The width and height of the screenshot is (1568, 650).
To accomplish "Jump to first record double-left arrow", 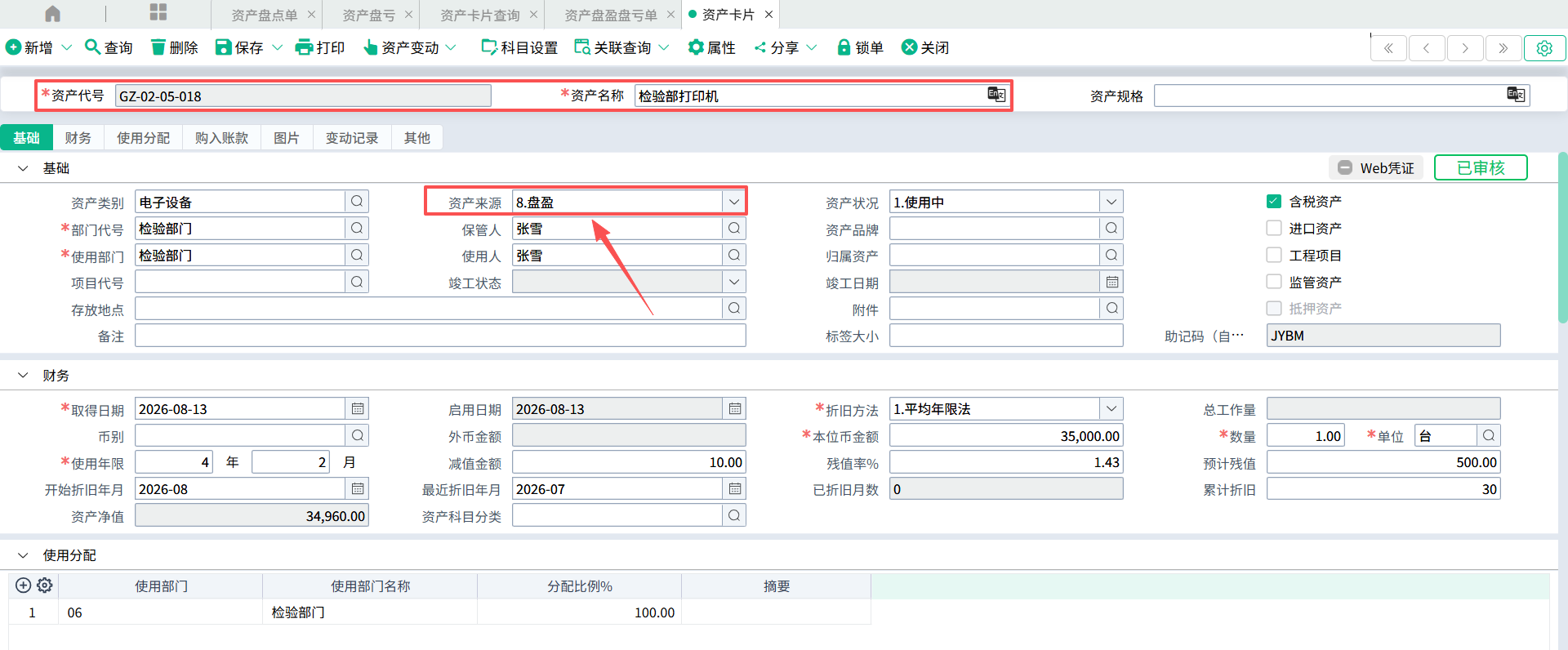I will click(1388, 48).
